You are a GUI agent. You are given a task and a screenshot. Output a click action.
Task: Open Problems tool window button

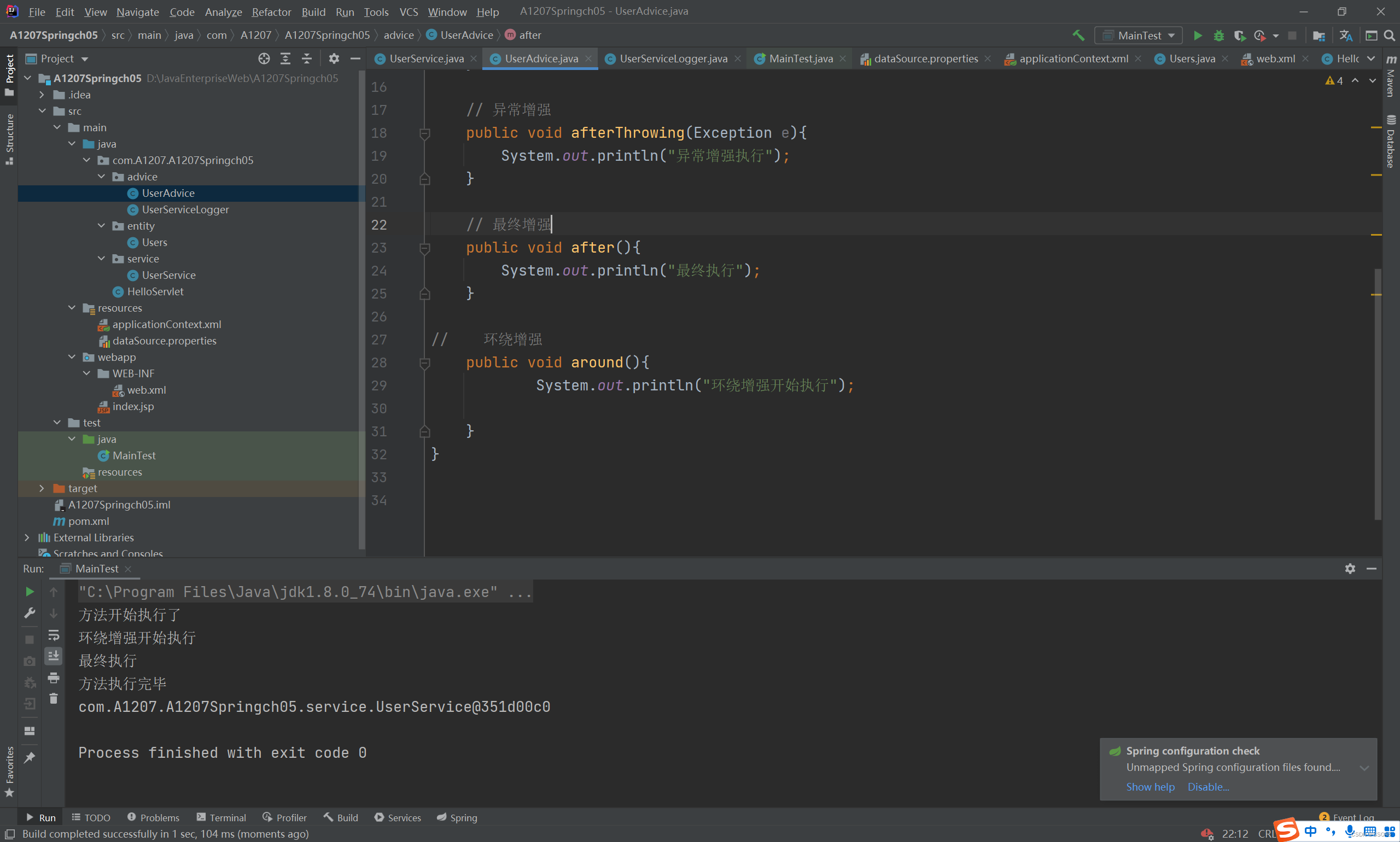153,817
